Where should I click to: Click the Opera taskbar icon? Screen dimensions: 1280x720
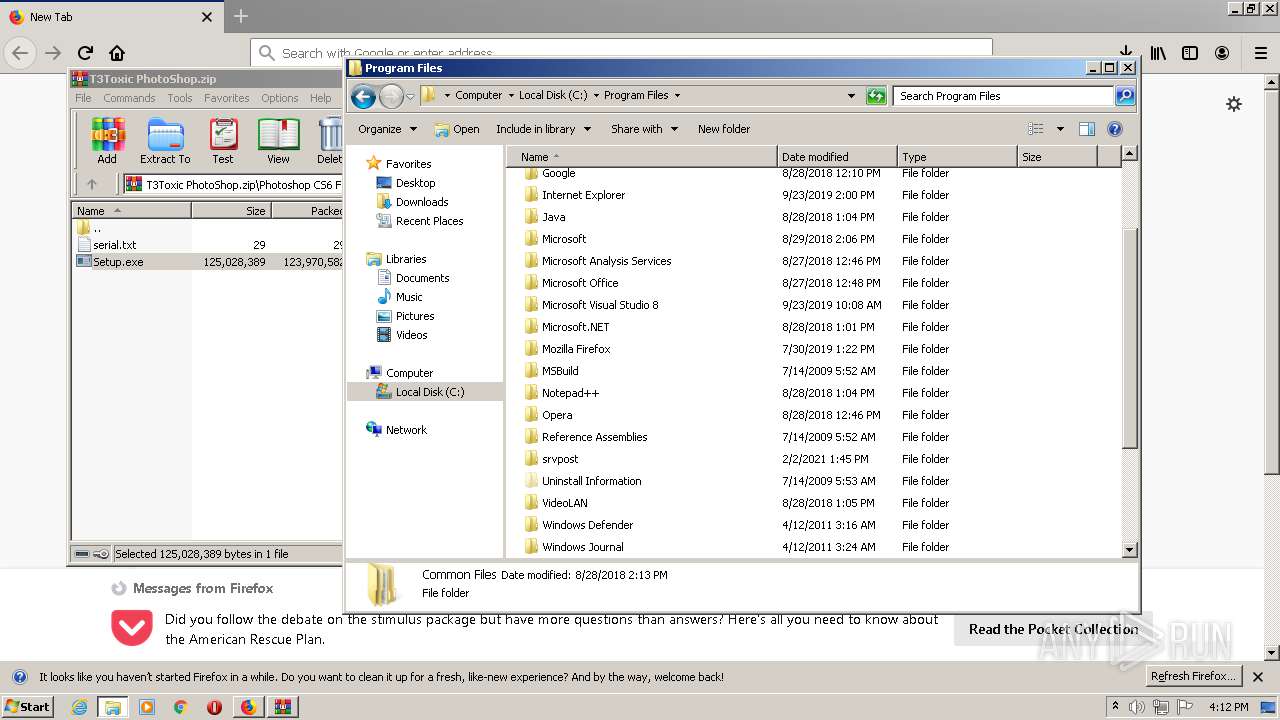[214, 707]
